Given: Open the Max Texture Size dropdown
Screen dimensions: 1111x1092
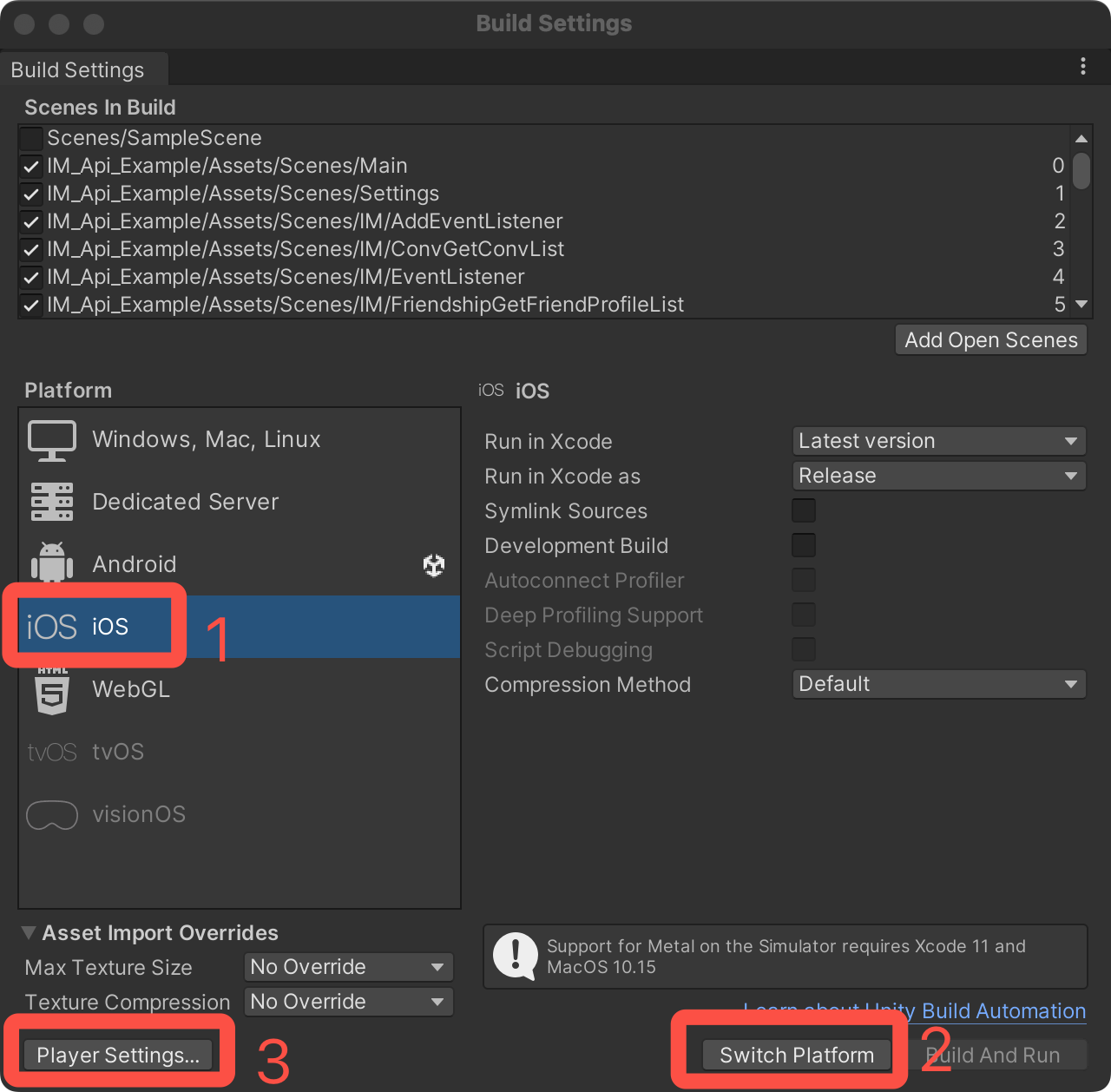Looking at the screenshot, I should coord(348,967).
